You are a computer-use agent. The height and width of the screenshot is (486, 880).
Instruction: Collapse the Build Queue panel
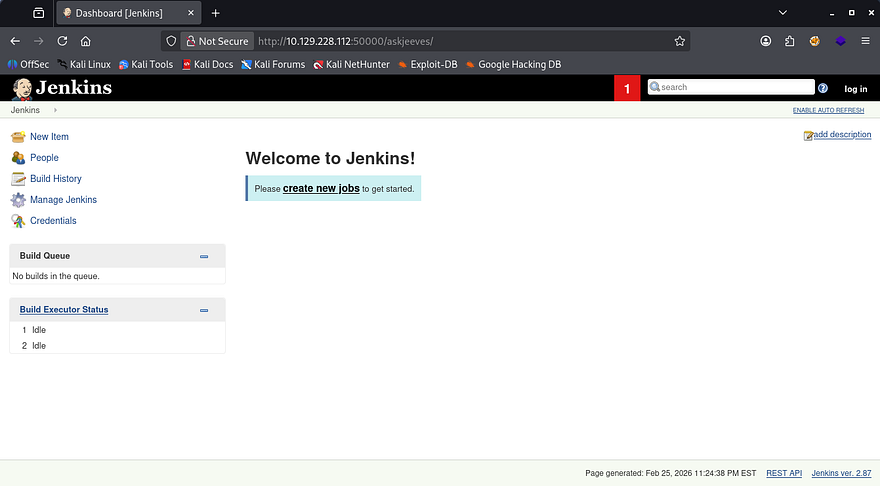click(204, 256)
